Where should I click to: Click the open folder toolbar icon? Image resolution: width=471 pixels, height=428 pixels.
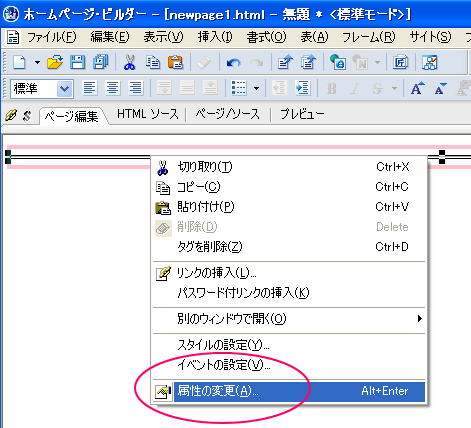click(x=55, y=62)
